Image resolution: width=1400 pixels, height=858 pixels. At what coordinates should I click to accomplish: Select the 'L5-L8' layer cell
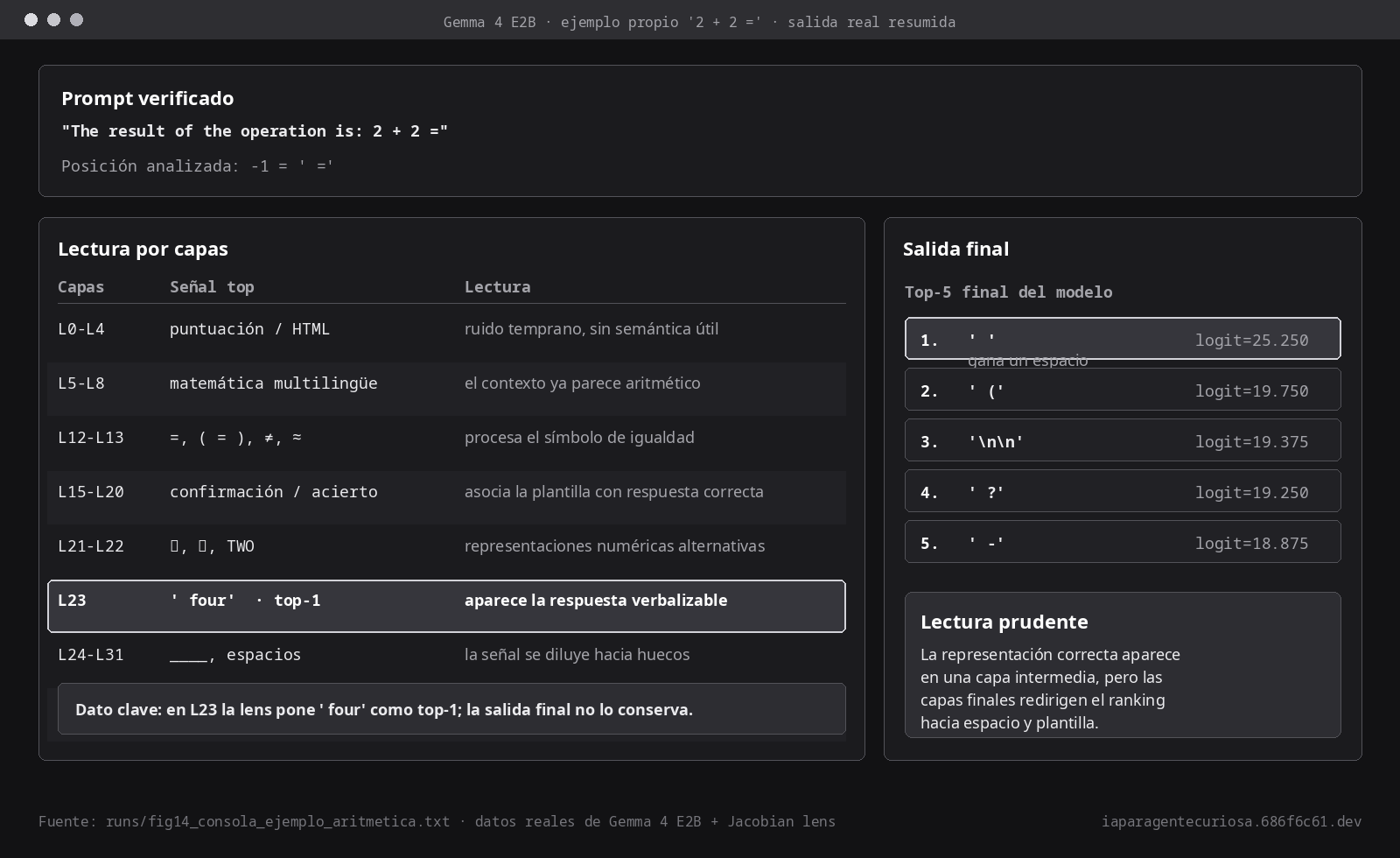tap(80, 383)
